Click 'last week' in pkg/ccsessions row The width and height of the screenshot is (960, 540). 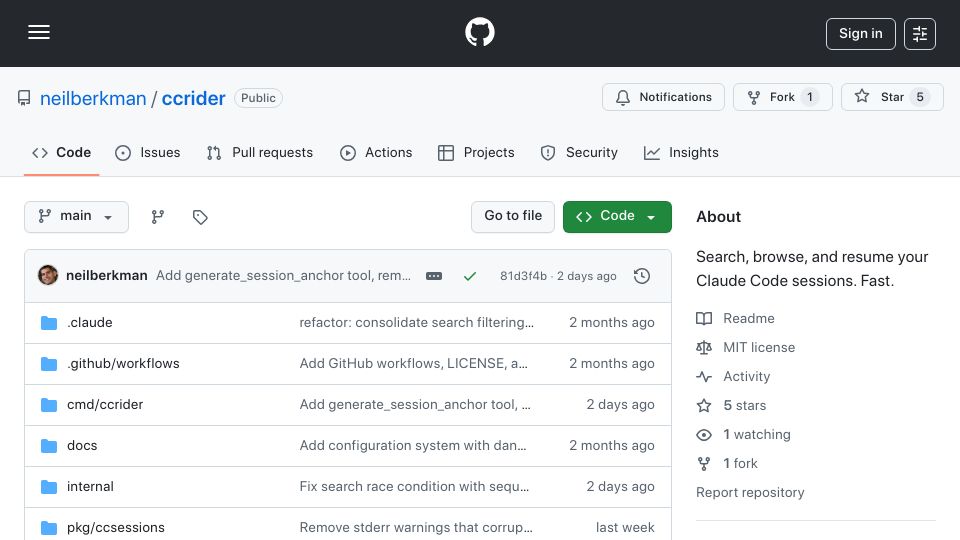(x=625, y=527)
